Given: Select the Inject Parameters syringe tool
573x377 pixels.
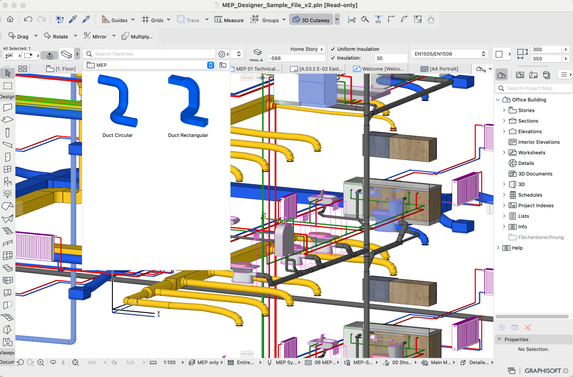Looking at the screenshot, I should click(86, 19).
